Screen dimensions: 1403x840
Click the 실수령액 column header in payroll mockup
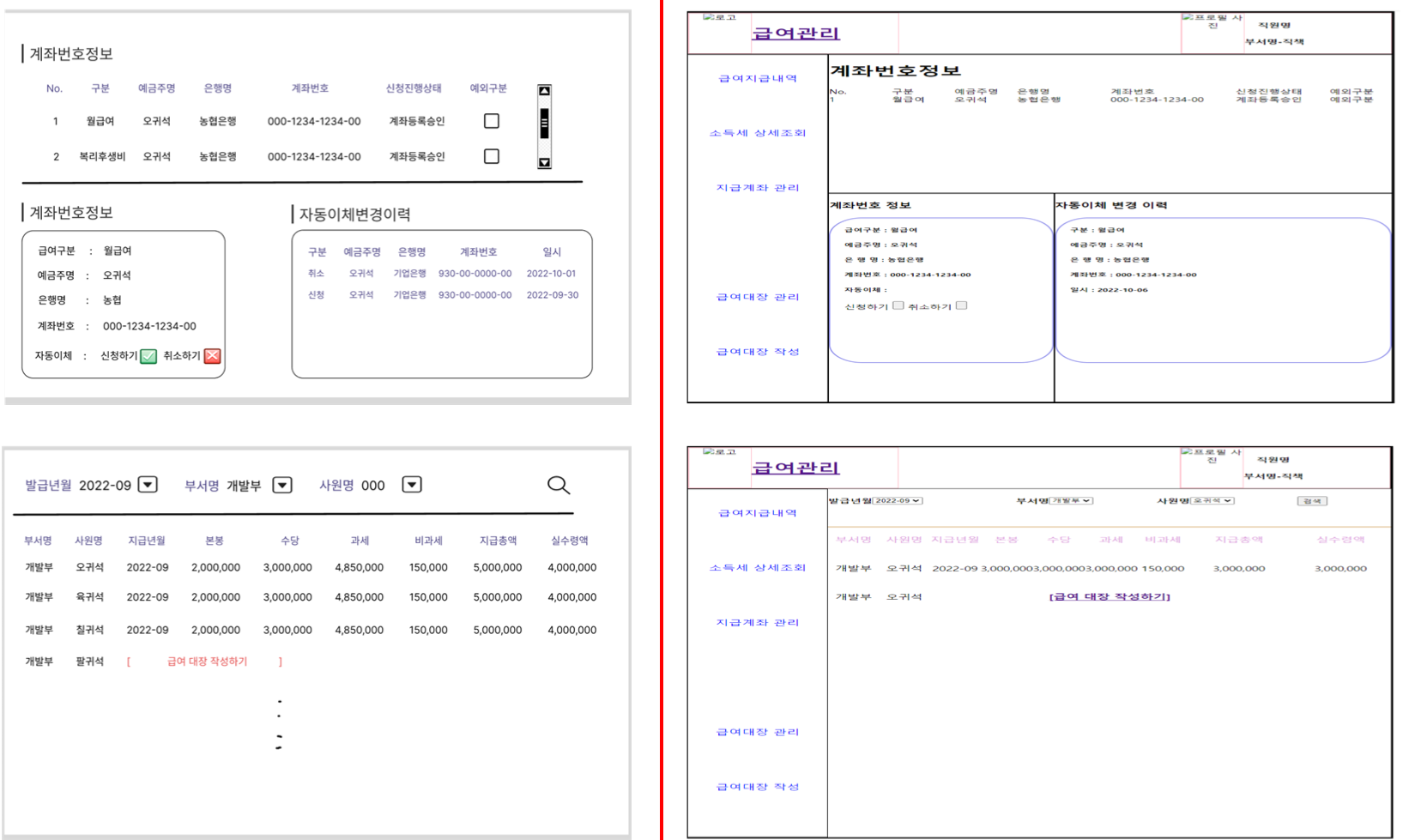[x=569, y=541]
